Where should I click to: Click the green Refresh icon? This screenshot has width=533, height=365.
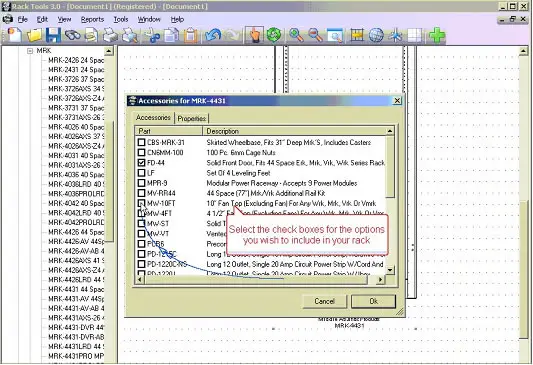click(274, 35)
